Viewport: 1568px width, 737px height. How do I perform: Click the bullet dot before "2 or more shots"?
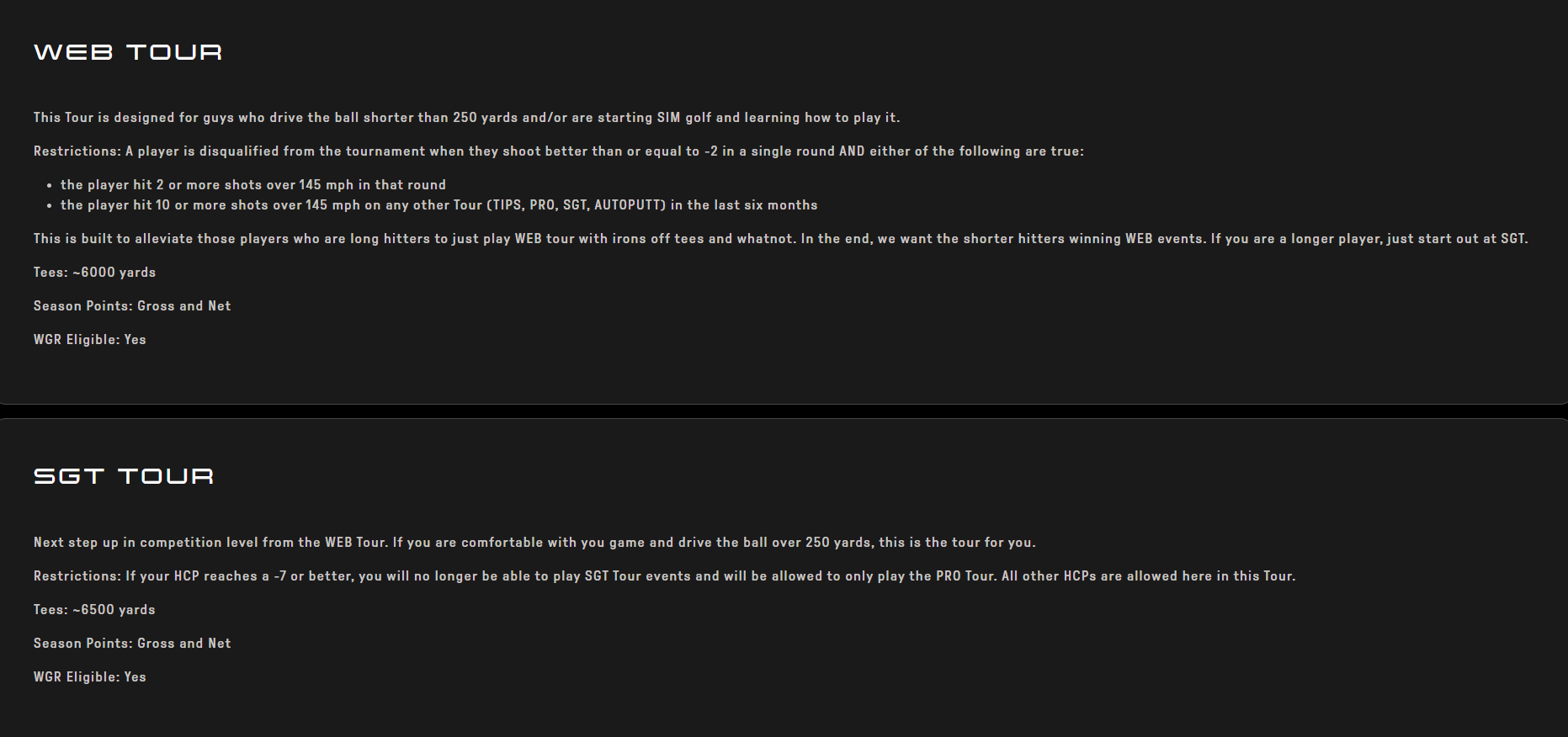50,186
